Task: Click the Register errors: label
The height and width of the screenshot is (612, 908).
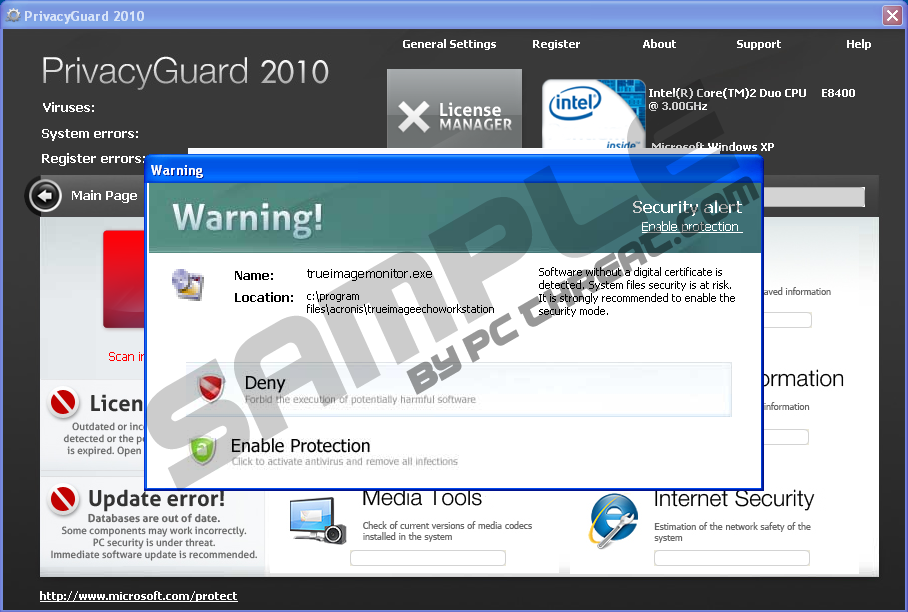Action: [93, 159]
